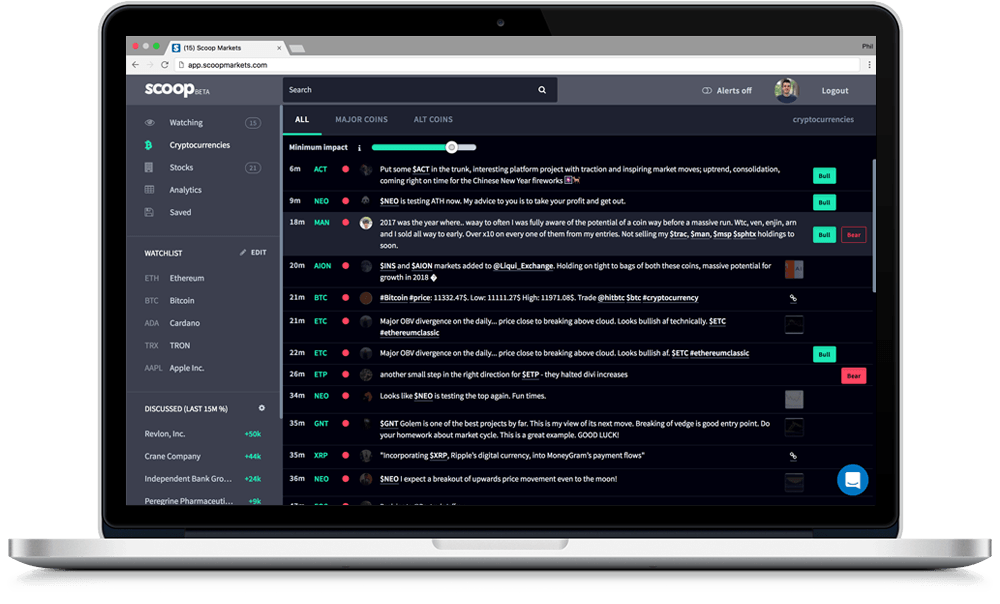Click the cryptocurrencies filter label
The image size is (1000, 604).
point(823,119)
